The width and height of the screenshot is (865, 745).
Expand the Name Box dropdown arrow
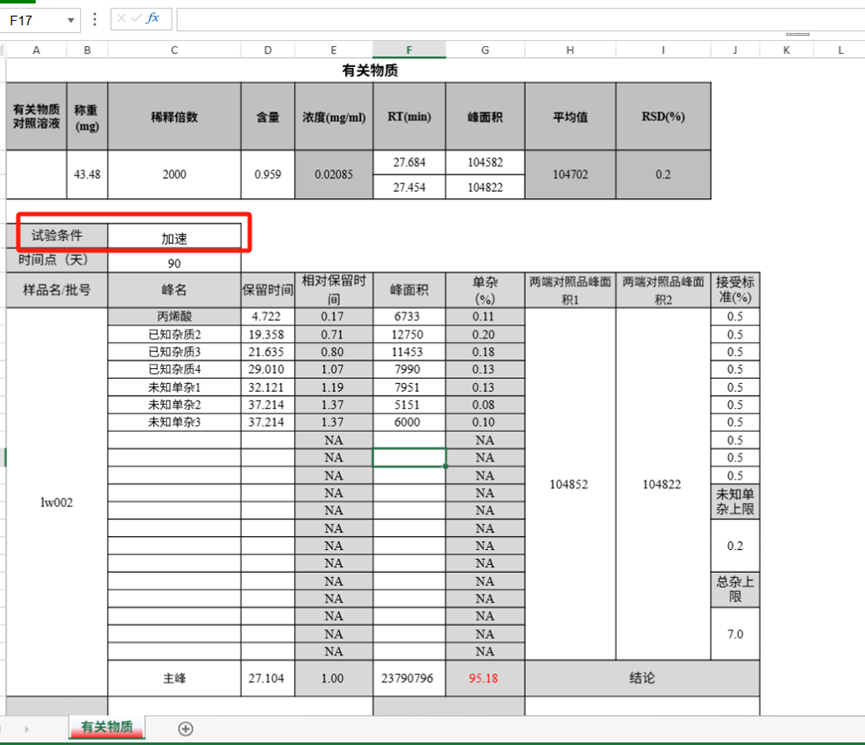(71, 19)
